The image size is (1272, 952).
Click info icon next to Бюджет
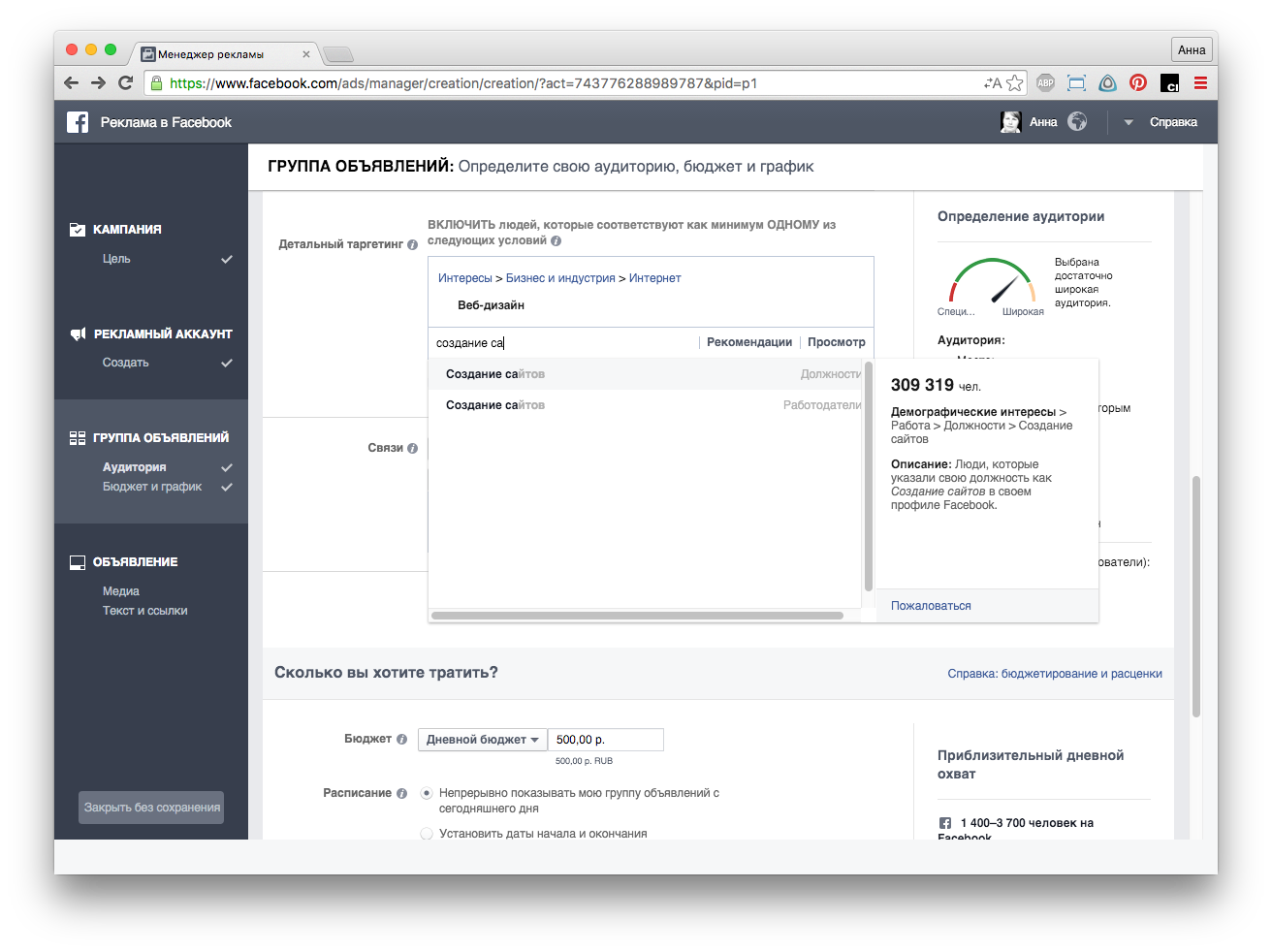click(401, 740)
